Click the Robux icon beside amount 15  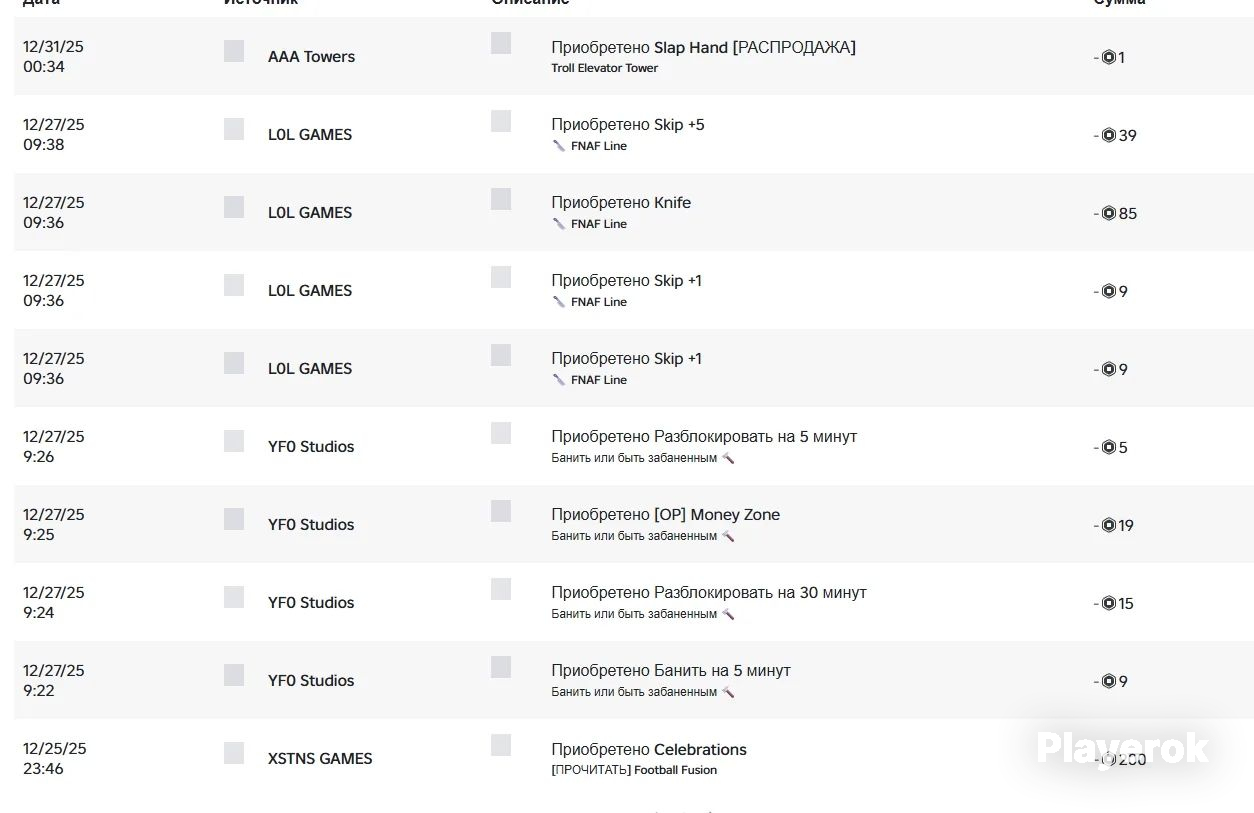pos(1108,603)
